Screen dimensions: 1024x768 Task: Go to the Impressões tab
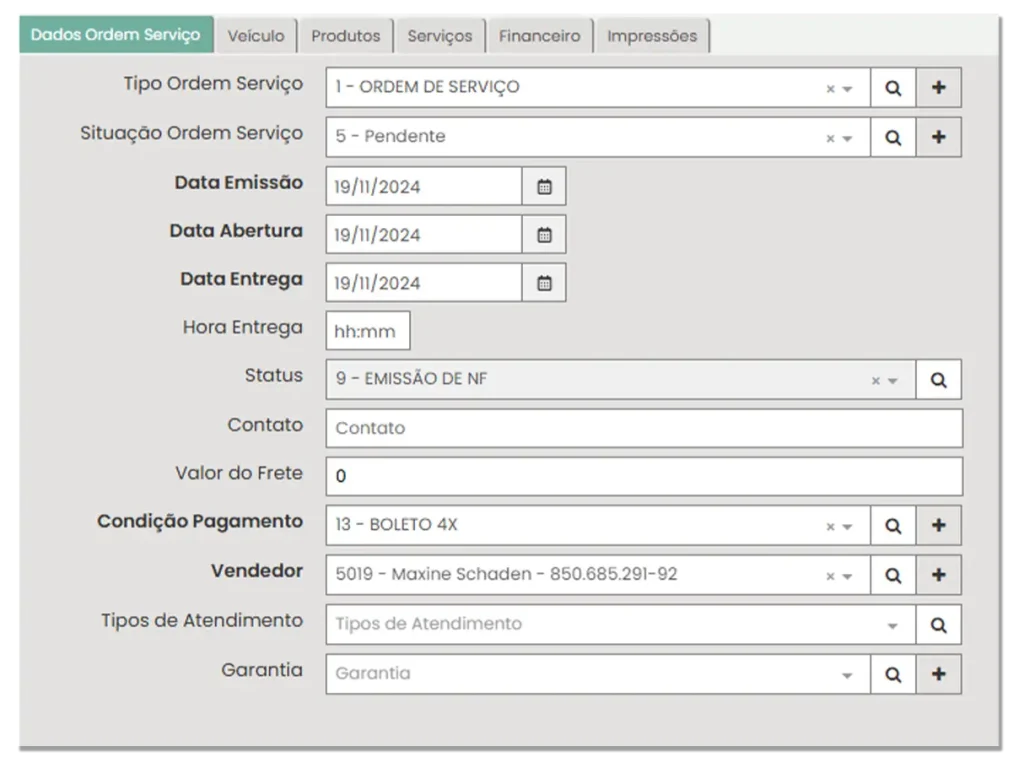[652, 36]
